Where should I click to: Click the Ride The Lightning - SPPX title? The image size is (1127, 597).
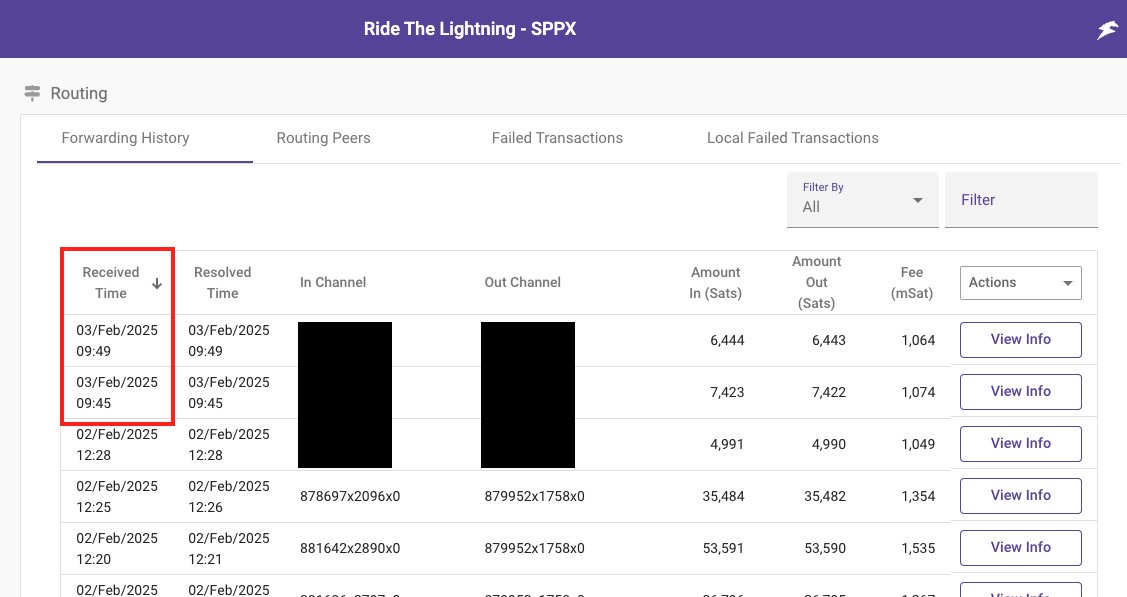[x=470, y=29]
